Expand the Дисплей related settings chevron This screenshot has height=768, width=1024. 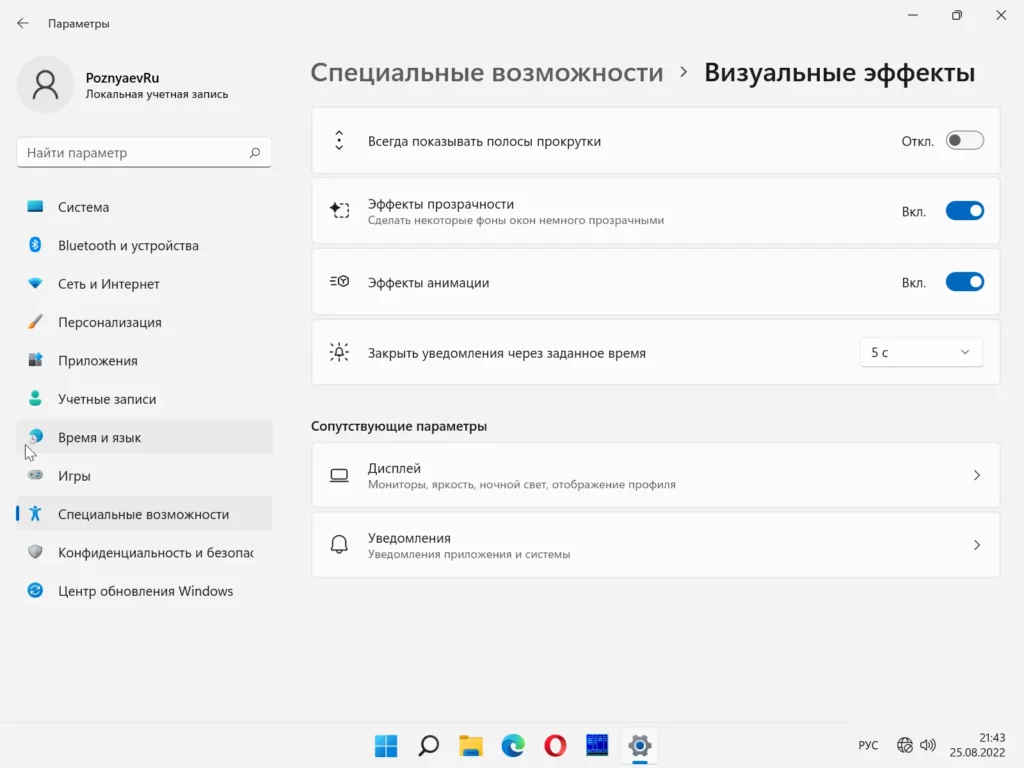point(976,476)
